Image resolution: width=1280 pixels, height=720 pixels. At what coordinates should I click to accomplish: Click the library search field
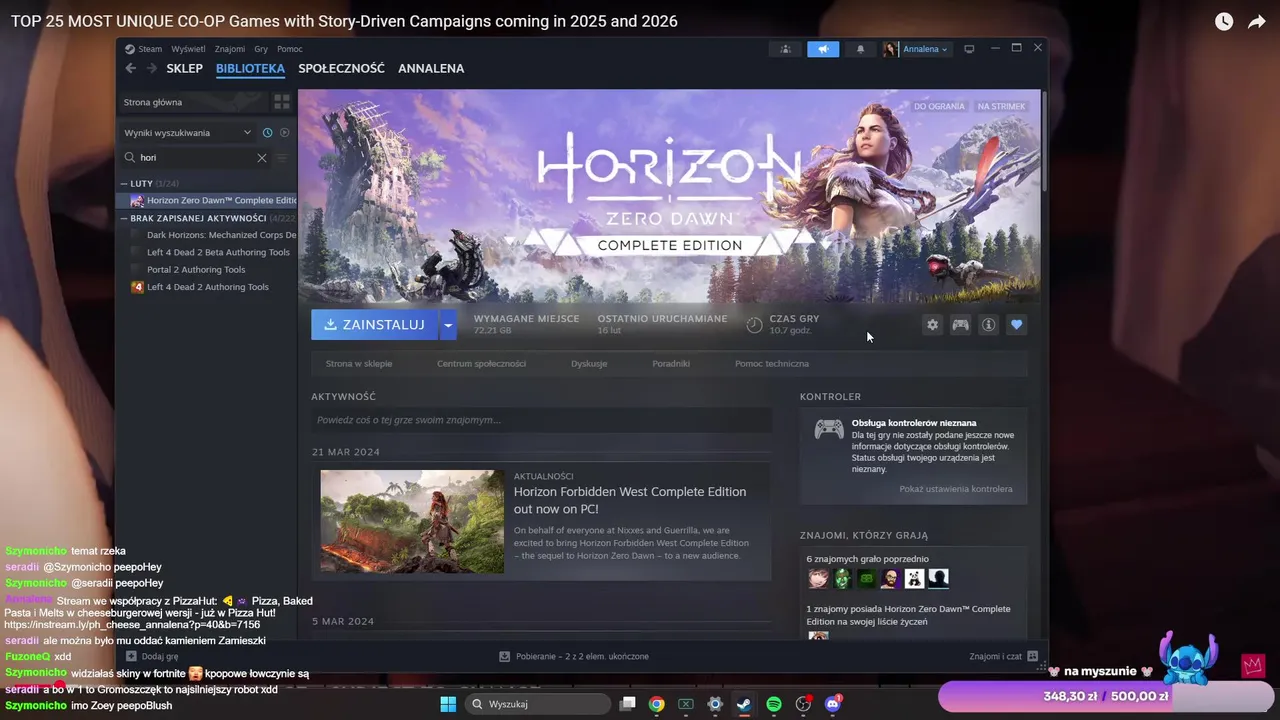tap(196, 158)
